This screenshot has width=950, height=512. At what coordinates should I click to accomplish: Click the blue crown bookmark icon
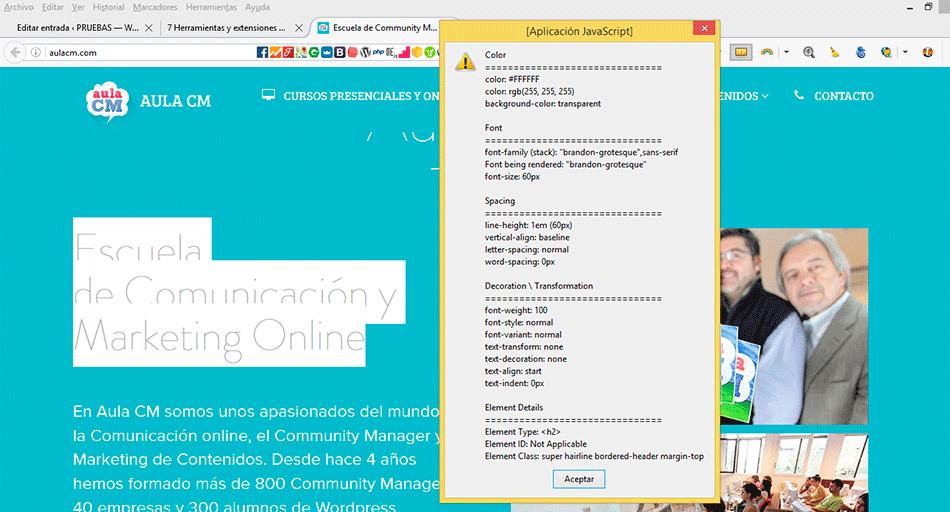click(327, 52)
